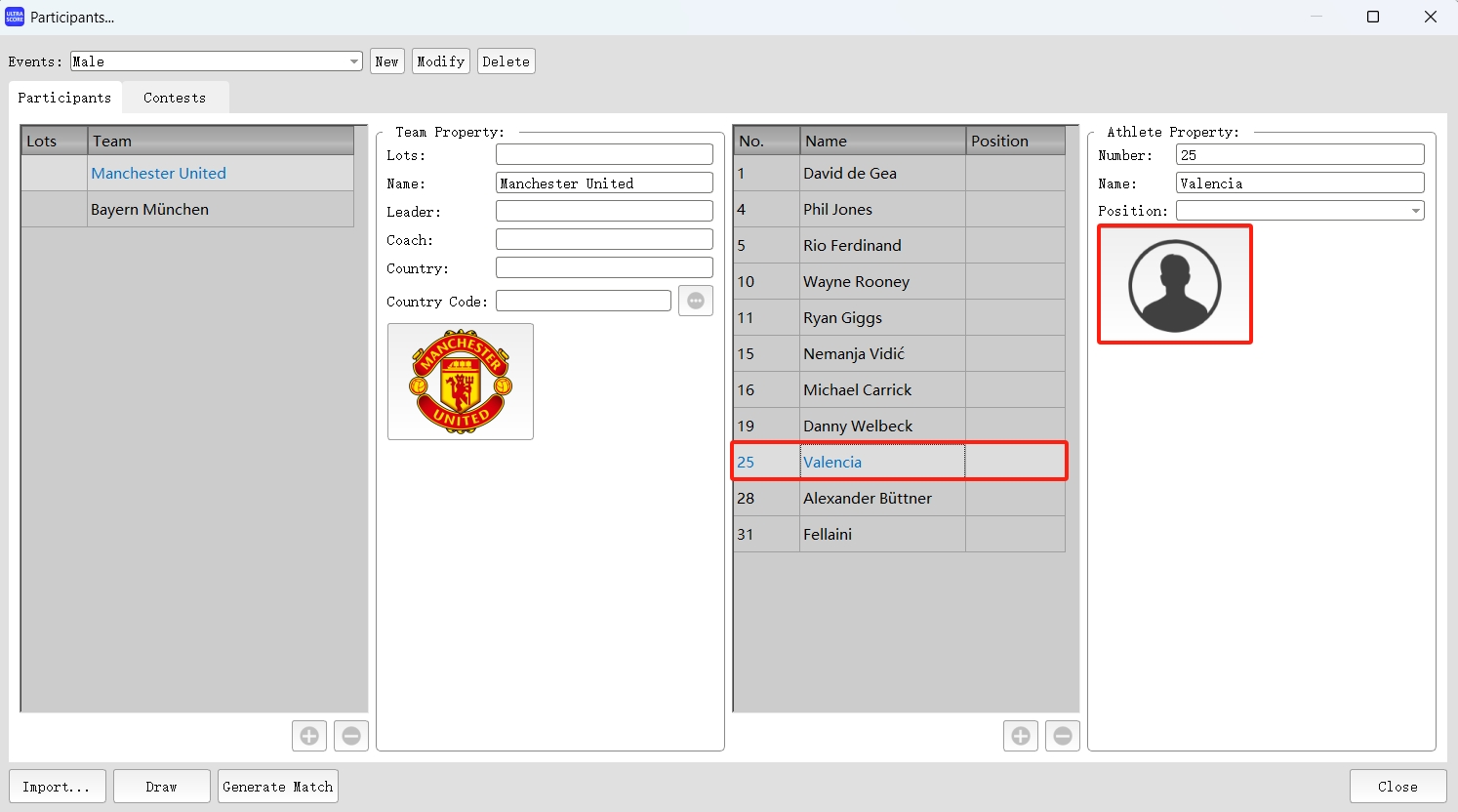Click the Generate Match button
1458x812 pixels.
pyautogui.click(x=277, y=787)
